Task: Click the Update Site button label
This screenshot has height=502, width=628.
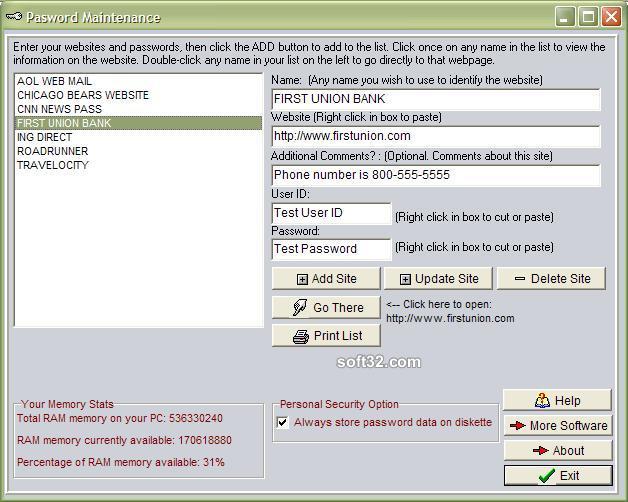Action: tap(447, 278)
